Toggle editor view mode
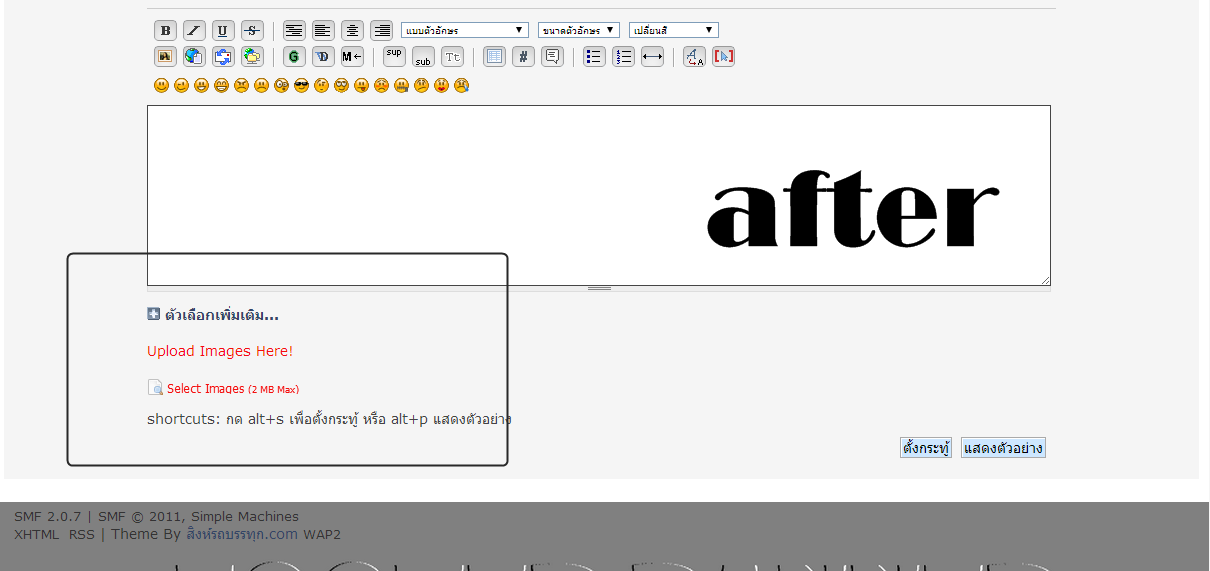 click(723, 56)
